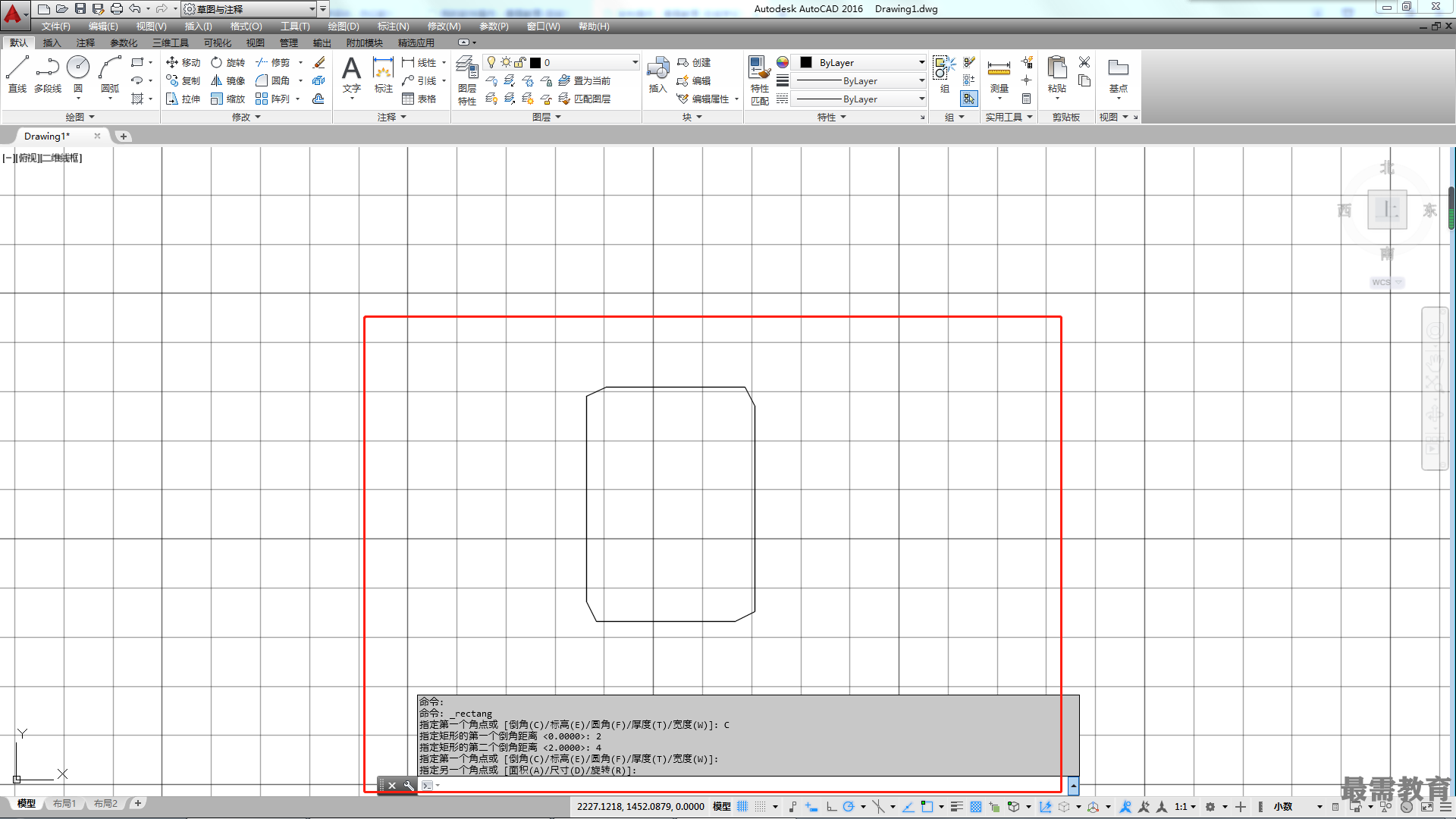Select the Line (直线) tool
The height and width of the screenshot is (819, 1456).
(17, 74)
